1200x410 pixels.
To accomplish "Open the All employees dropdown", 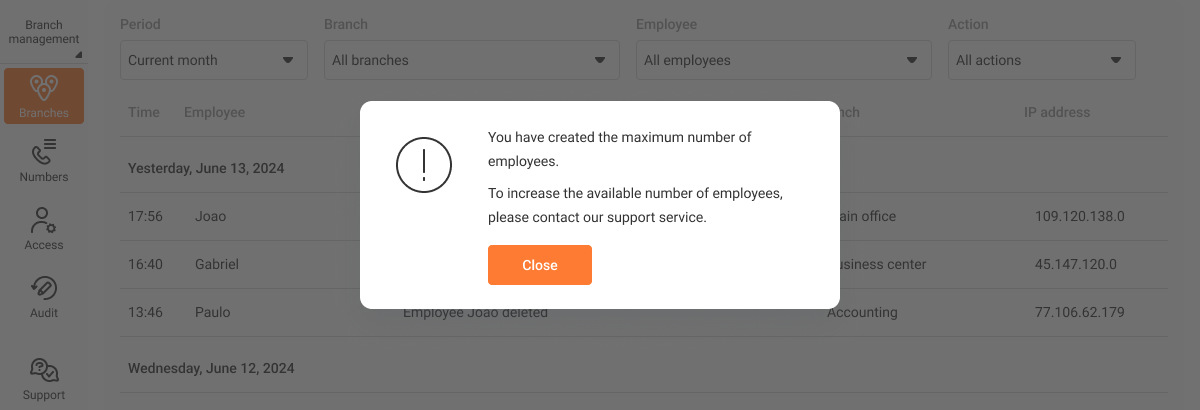I will tap(784, 60).
